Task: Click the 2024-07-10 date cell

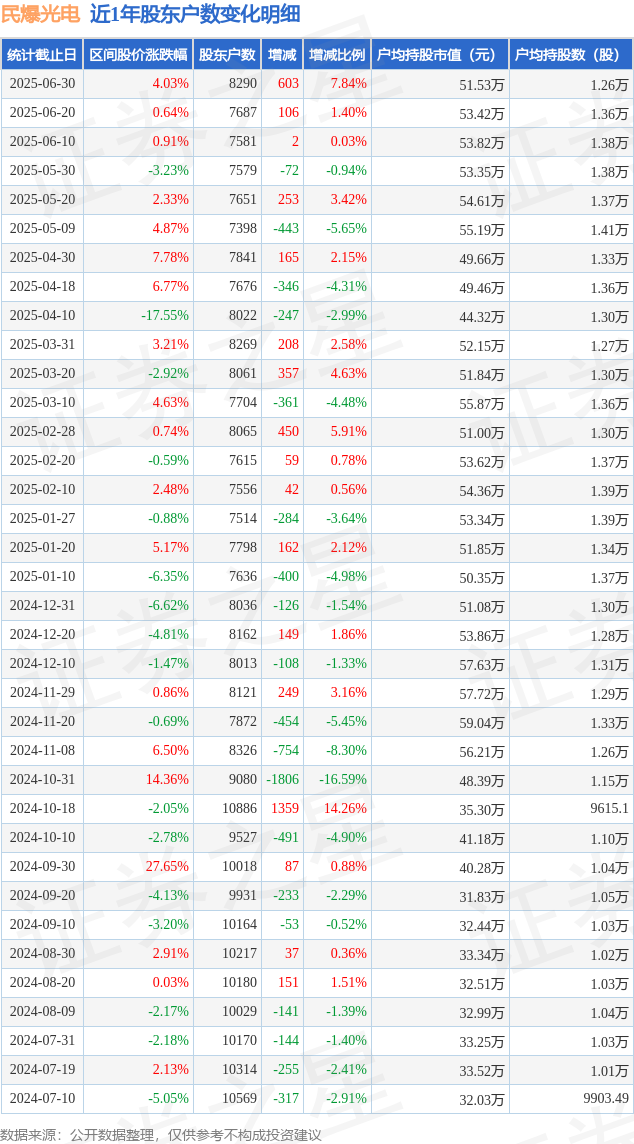Action: (42, 1098)
